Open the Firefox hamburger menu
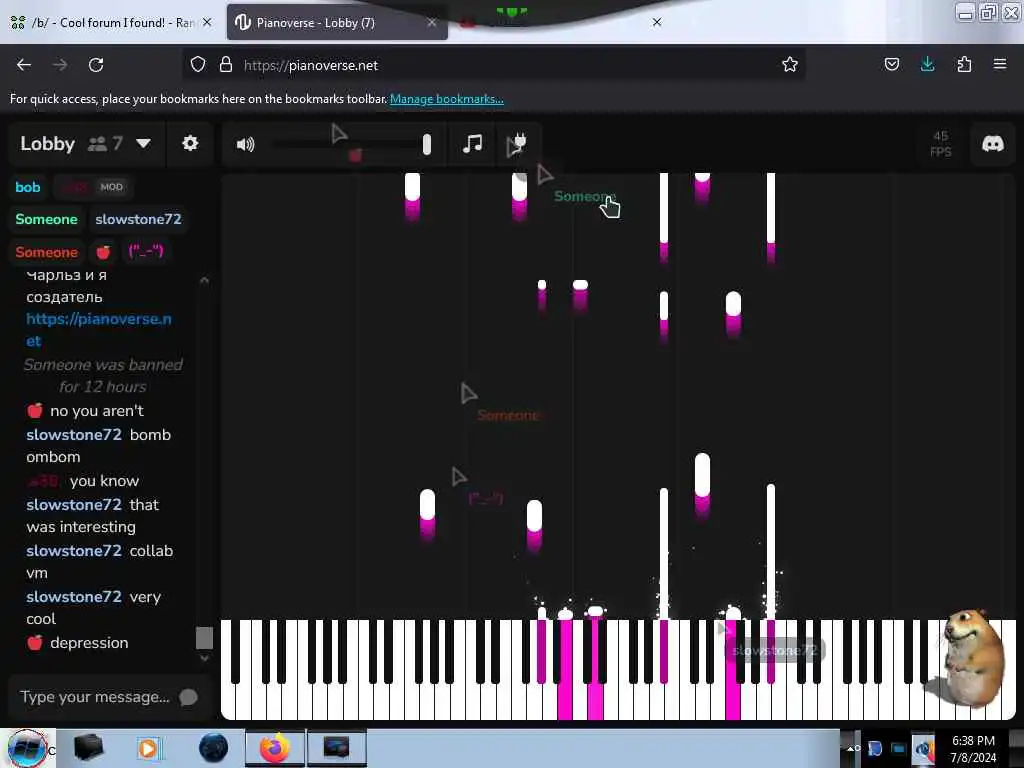This screenshot has height=768, width=1024. 1000,65
